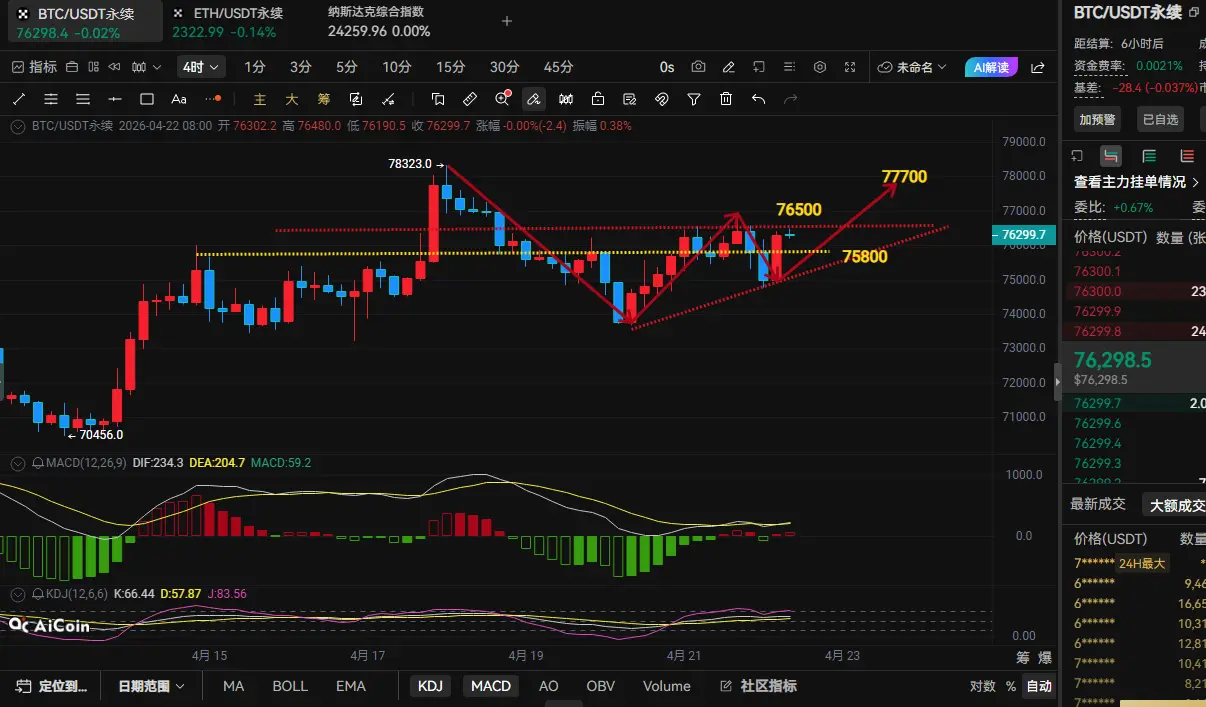
Task: Open the 指标 indicators menu
Action: pyautogui.click(x=33, y=67)
